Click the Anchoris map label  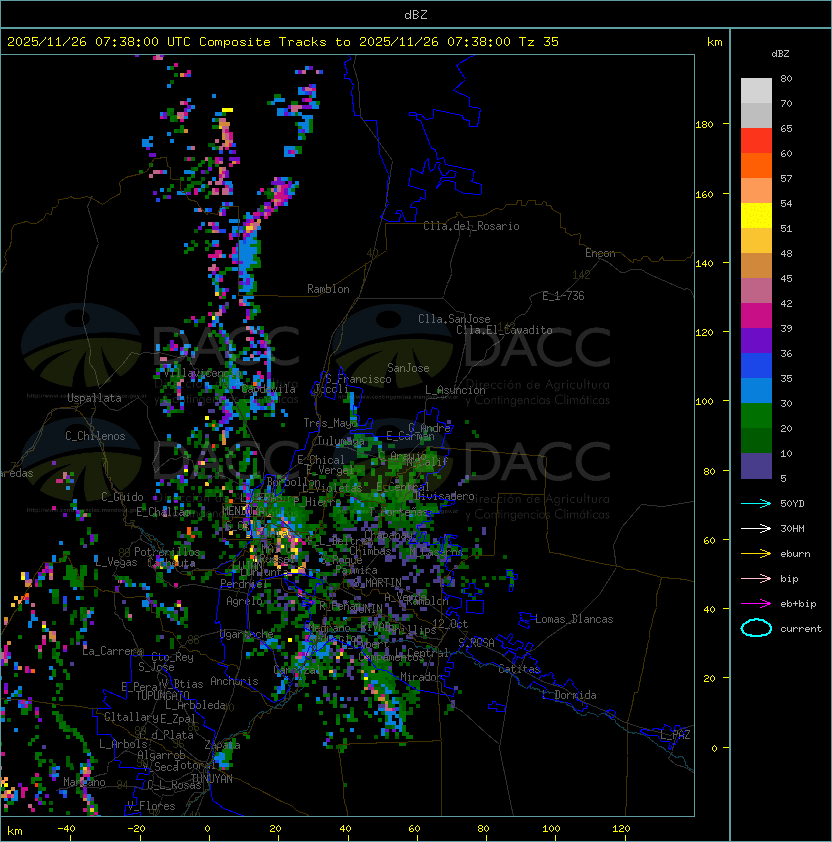[234, 681]
